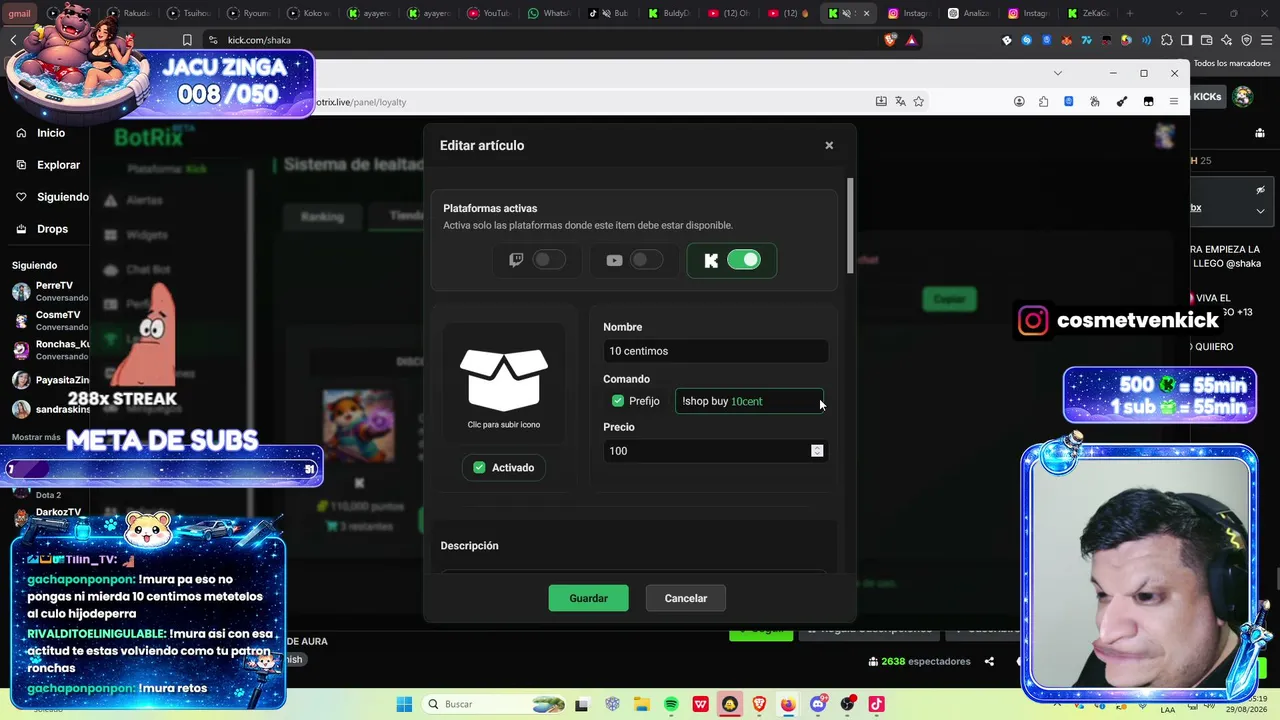Hide the pinned chat message eye icon
Viewport: 1280px width, 720px height.
coord(1261,190)
